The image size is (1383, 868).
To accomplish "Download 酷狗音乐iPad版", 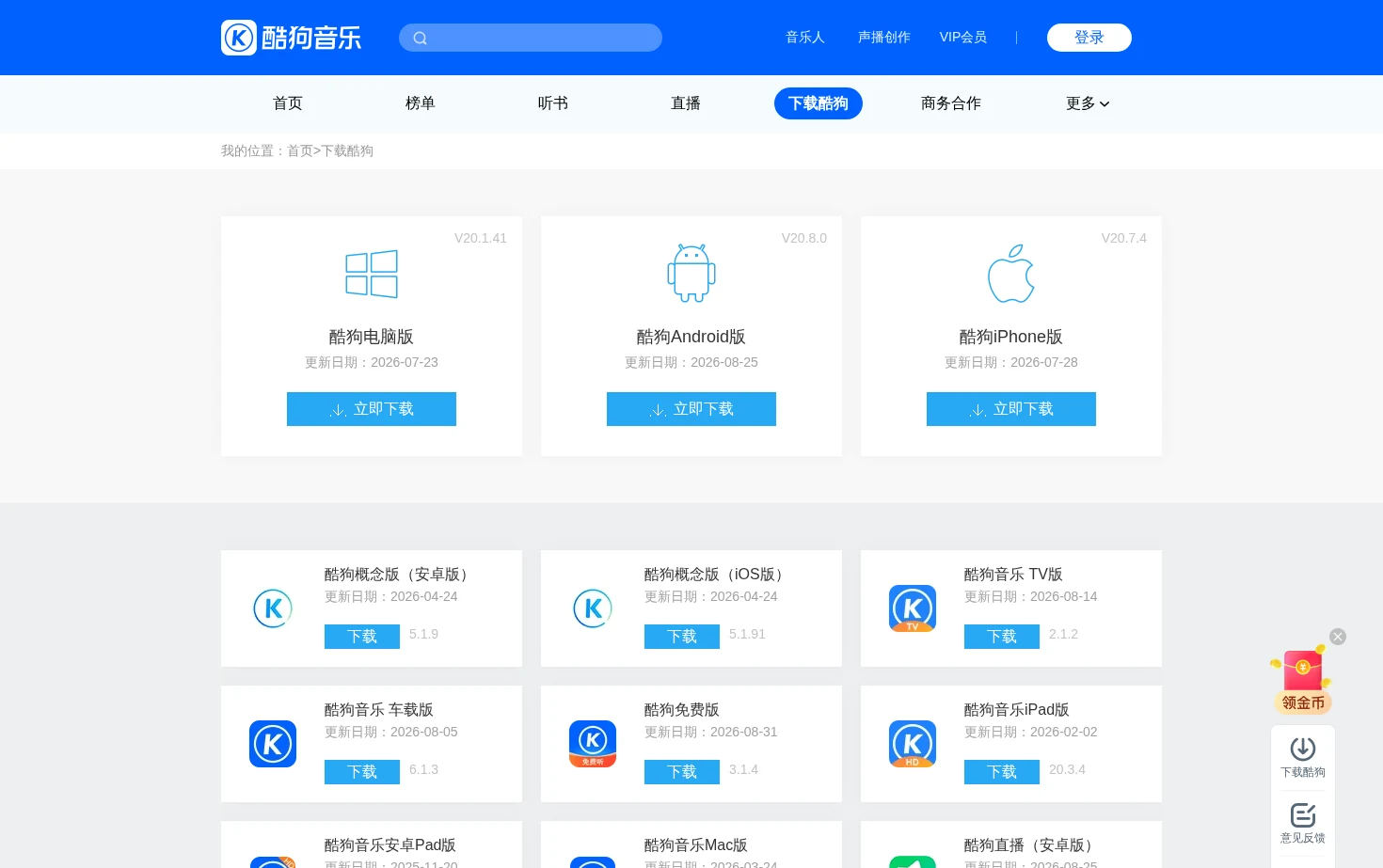I will (1002, 772).
